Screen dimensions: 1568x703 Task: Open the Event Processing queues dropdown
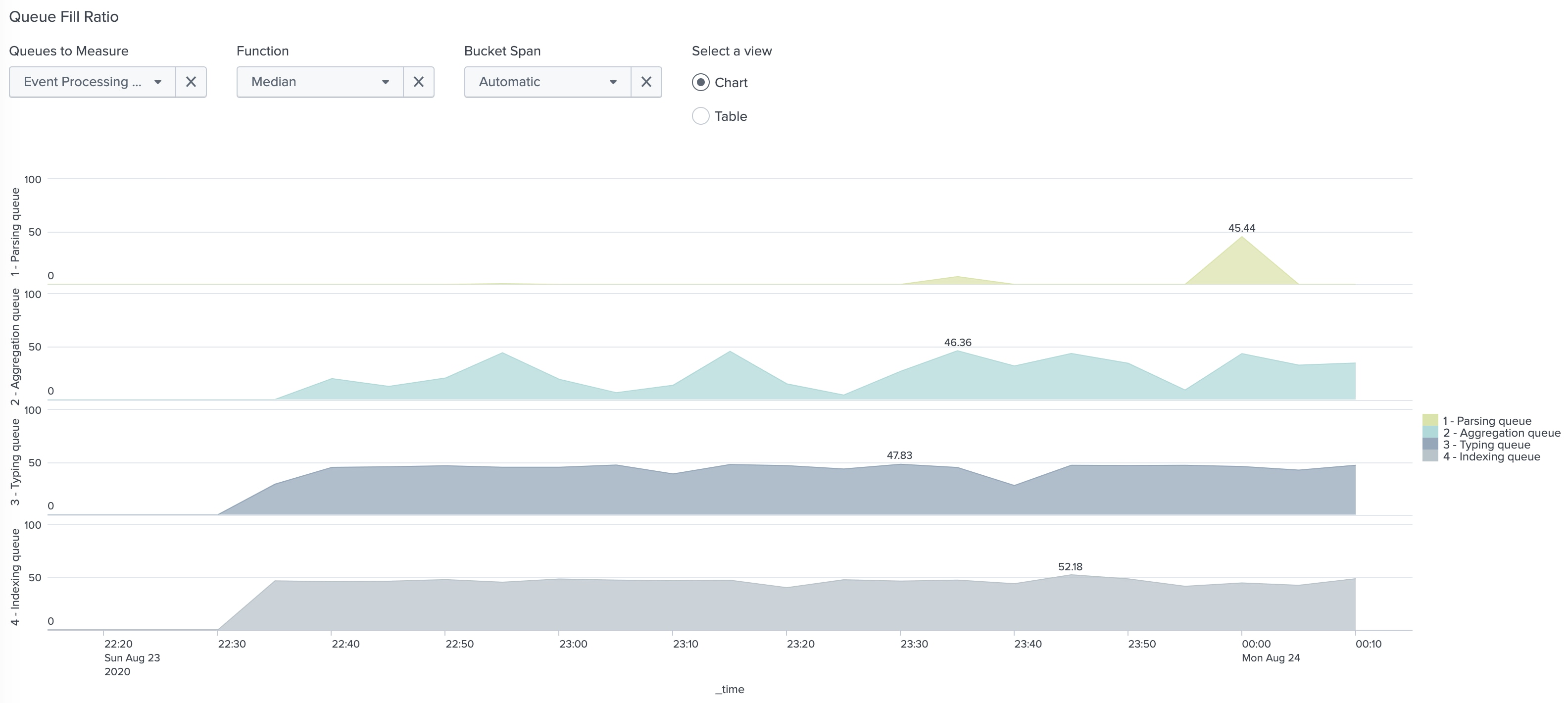(x=93, y=82)
